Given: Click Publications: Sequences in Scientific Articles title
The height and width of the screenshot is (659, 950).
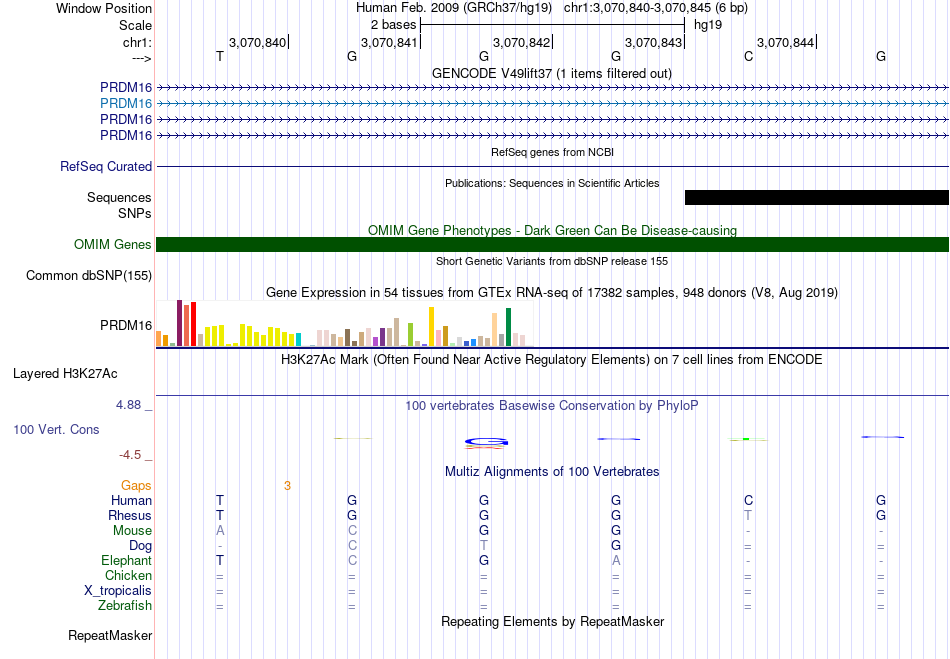Looking at the screenshot, I should [552, 183].
